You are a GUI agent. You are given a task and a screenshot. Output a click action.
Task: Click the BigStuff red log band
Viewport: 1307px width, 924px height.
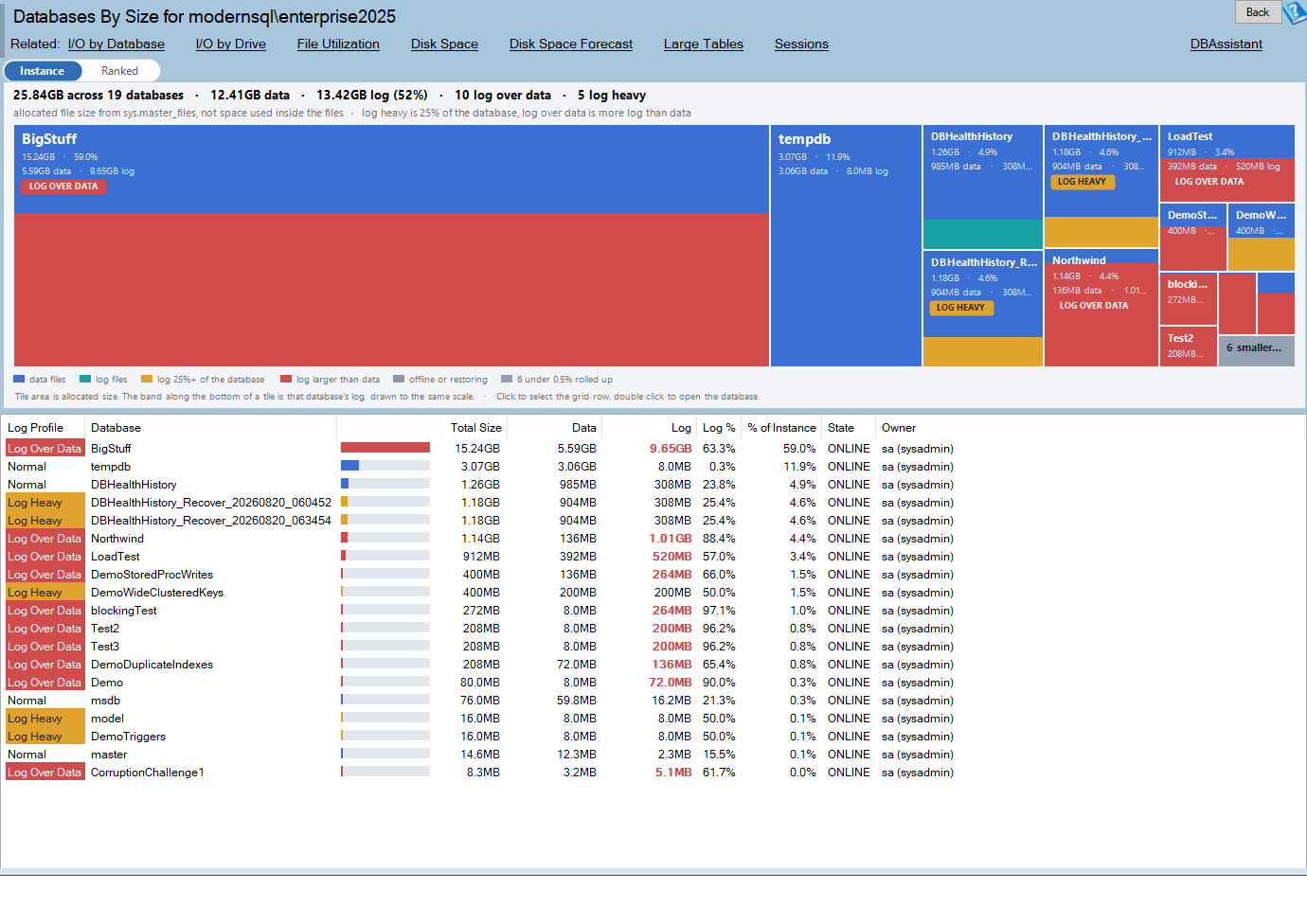tap(391, 290)
